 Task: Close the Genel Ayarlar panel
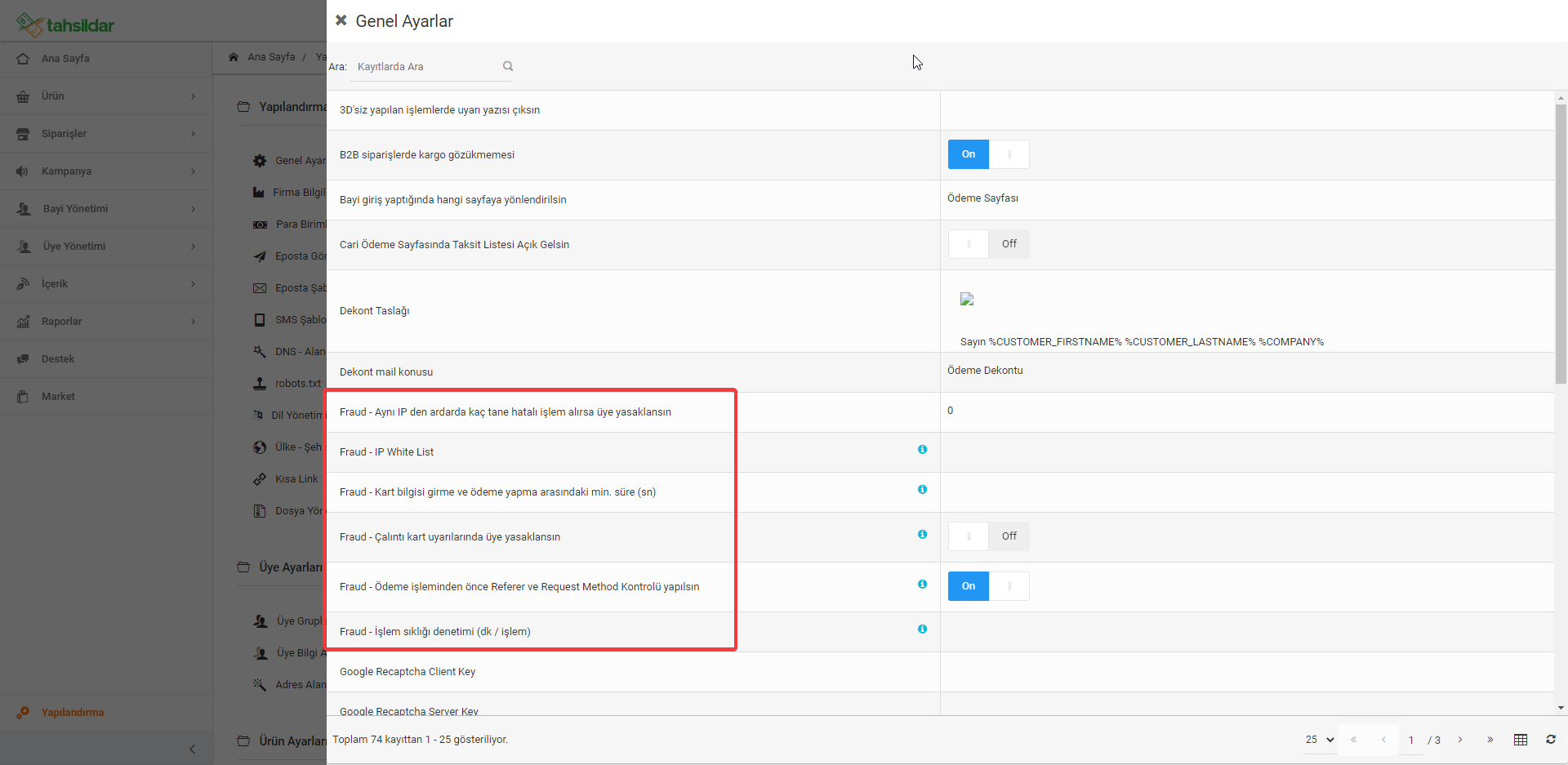[x=341, y=20]
